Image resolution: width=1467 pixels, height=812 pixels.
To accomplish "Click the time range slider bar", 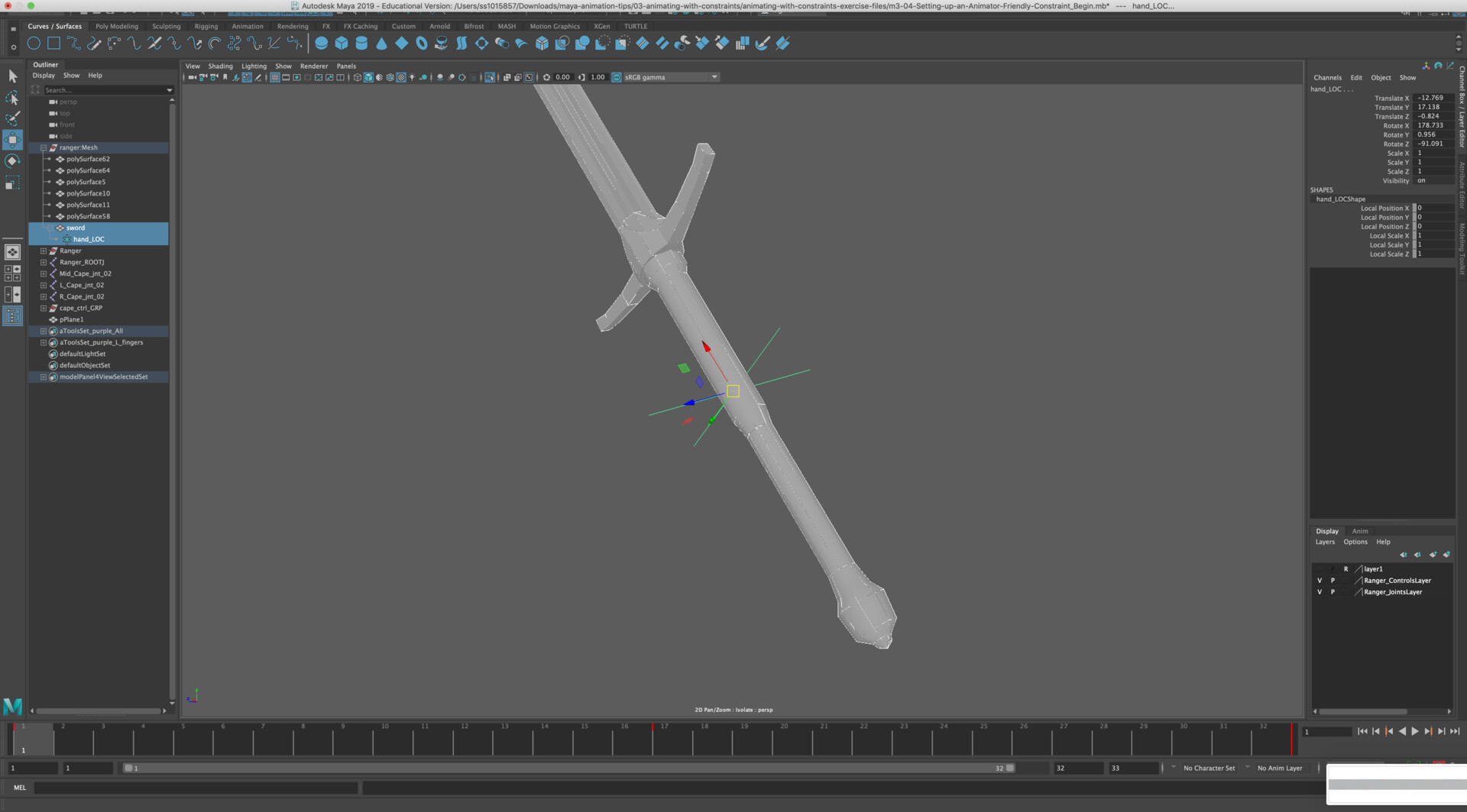I will 568,768.
